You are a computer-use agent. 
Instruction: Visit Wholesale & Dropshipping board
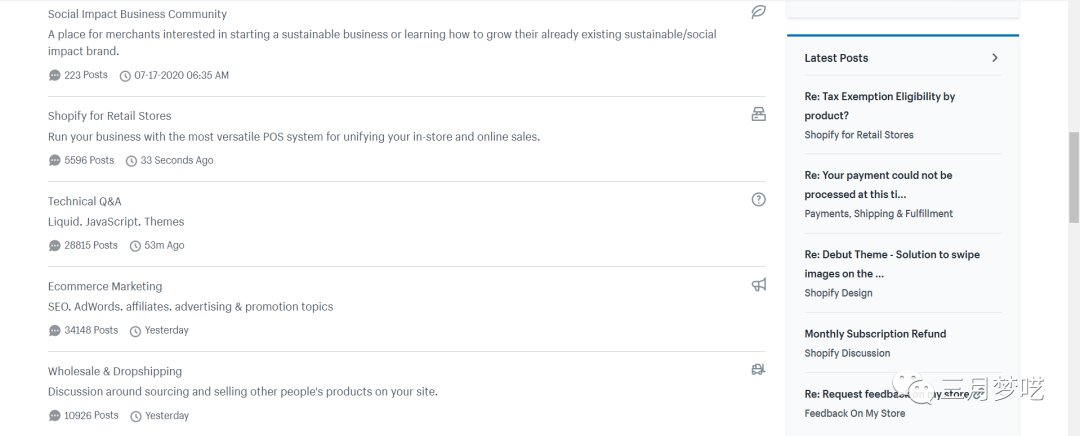click(x=115, y=371)
